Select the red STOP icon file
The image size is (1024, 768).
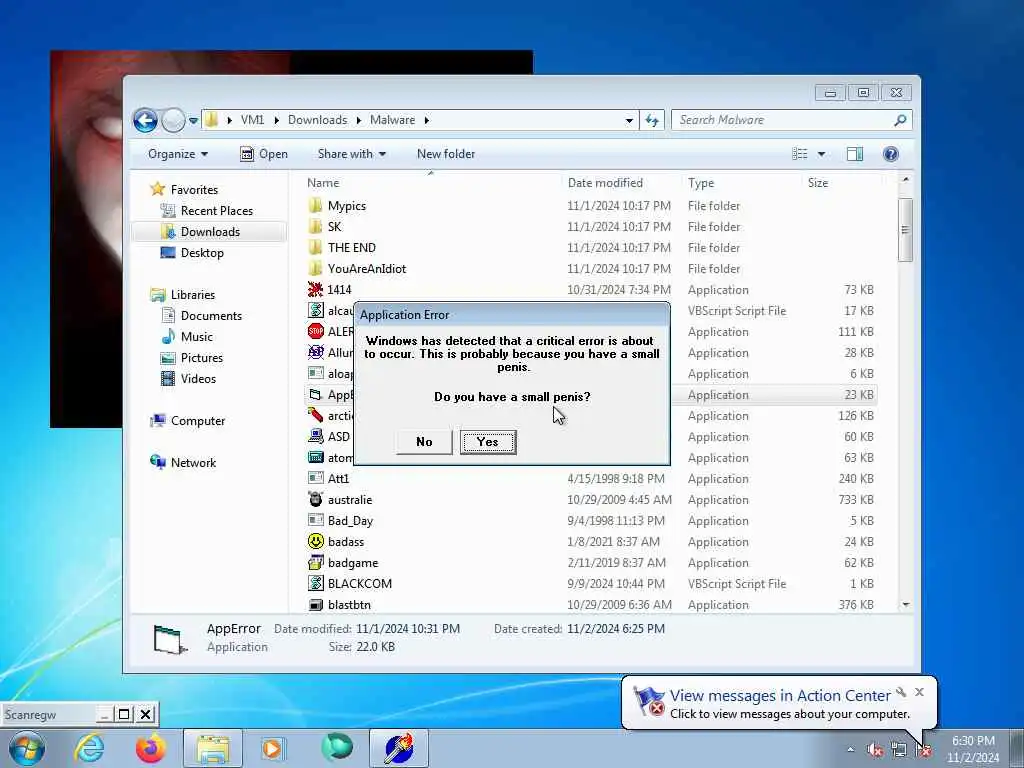coord(315,331)
